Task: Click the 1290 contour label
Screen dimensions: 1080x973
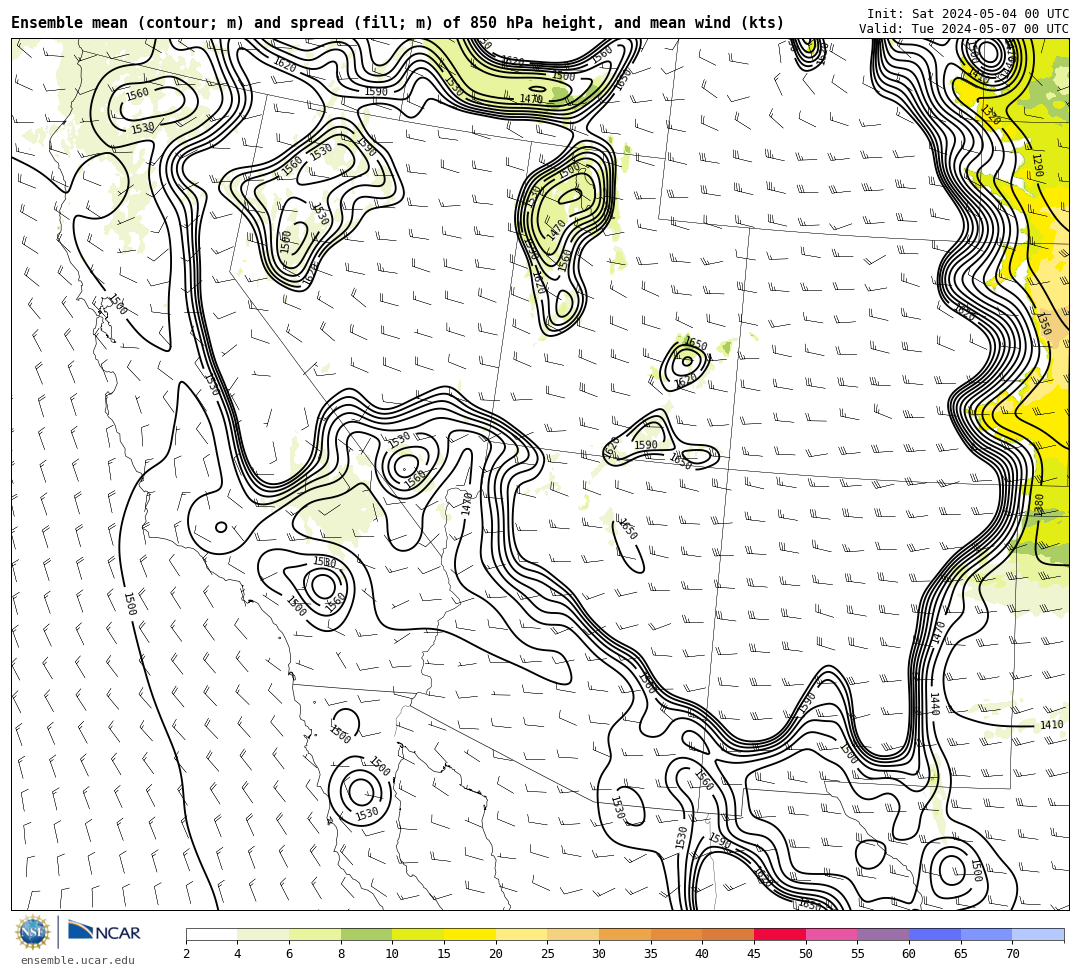Action: pos(1038,165)
